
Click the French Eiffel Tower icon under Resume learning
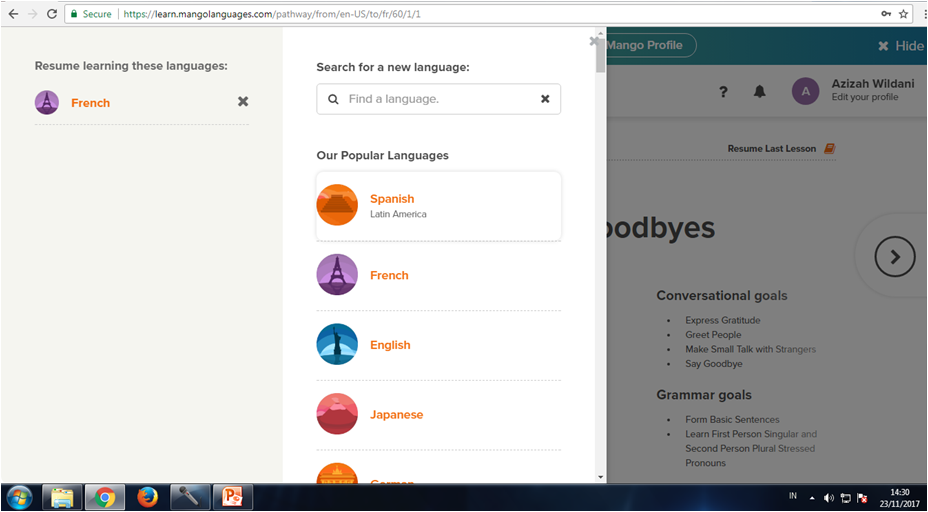pos(47,102)
